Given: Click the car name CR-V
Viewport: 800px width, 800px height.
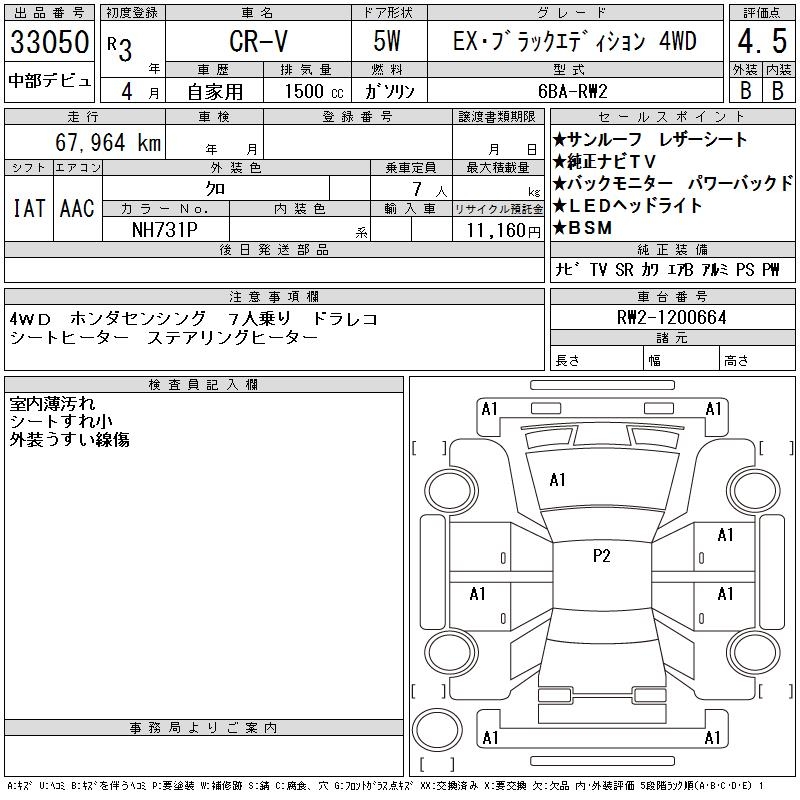Looking at the screenshot, I should pos(258,41).
